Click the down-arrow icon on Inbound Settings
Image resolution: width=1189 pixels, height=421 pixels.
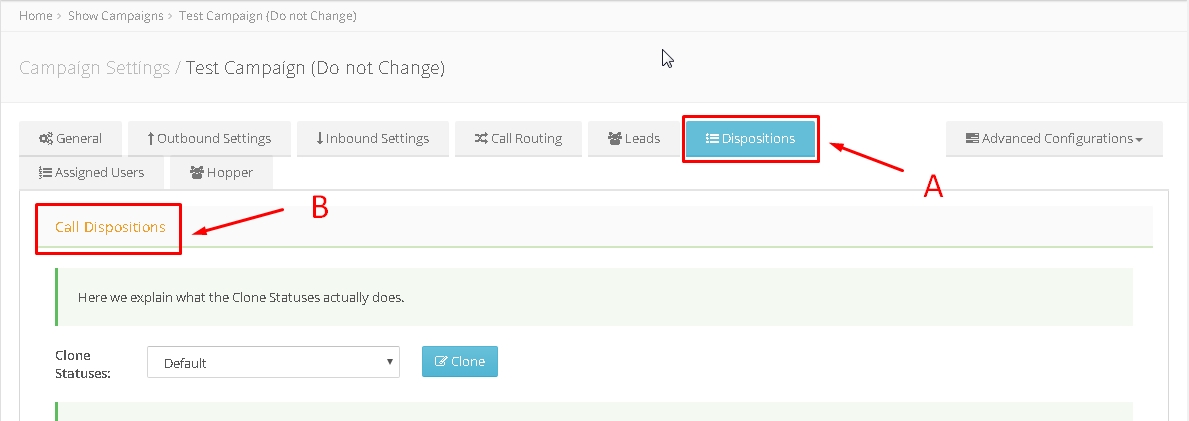(x=320, y=139)
